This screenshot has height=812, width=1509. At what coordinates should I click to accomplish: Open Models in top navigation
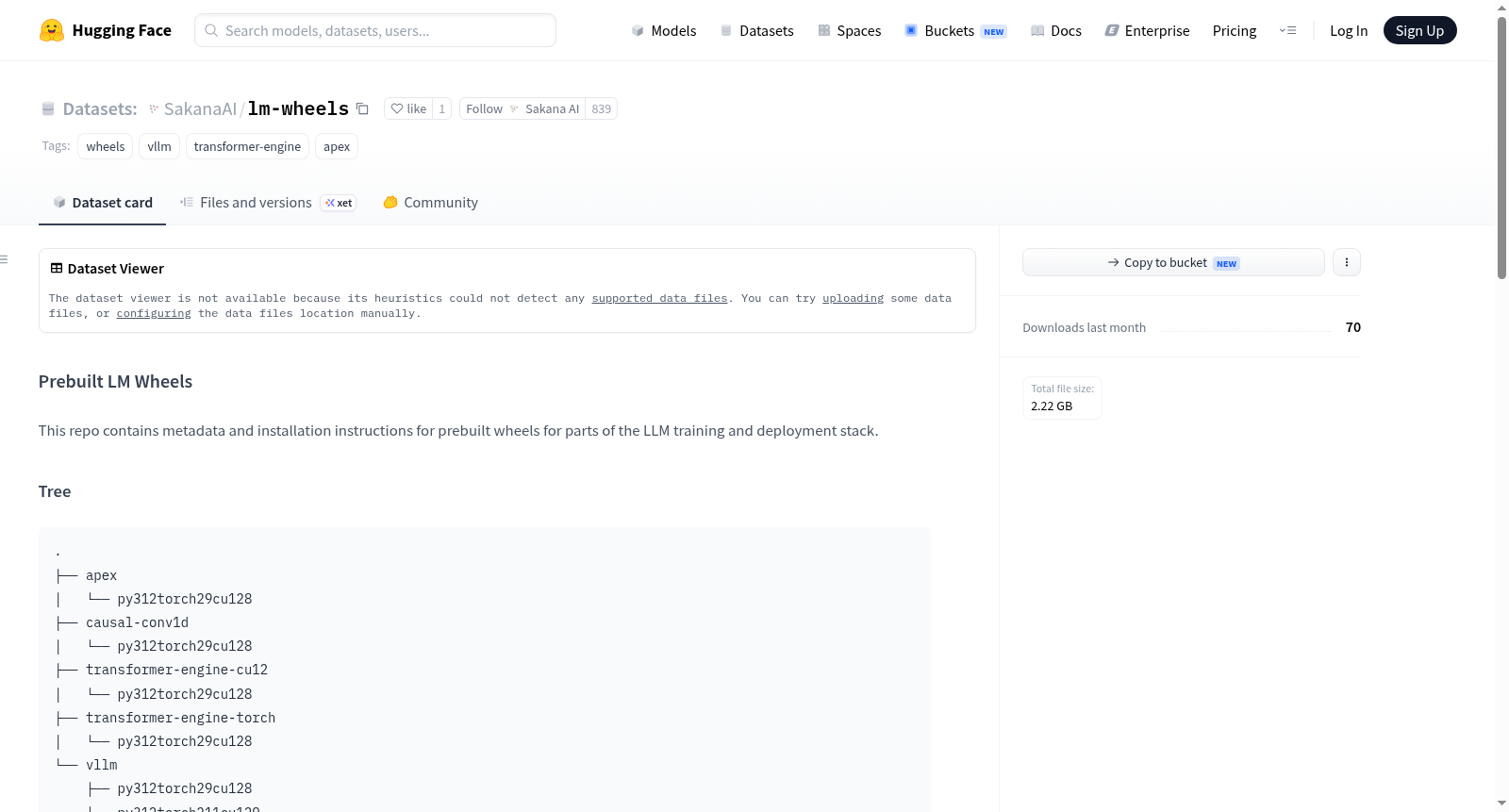(664, 30)
